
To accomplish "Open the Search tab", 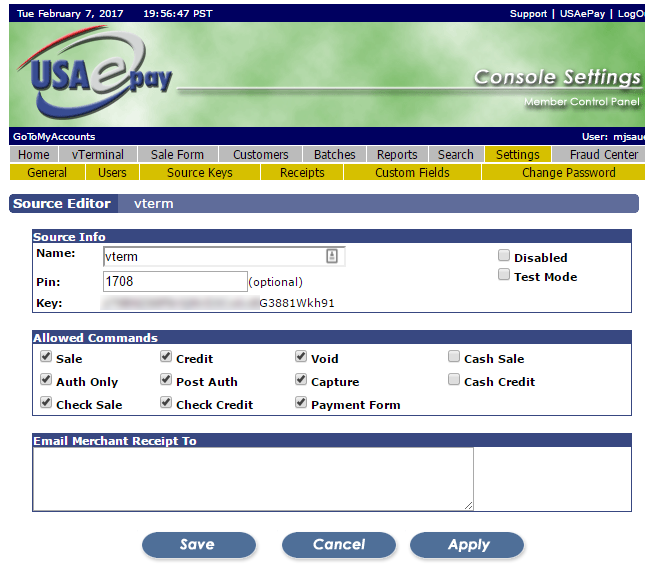I will tap(456, 155).
